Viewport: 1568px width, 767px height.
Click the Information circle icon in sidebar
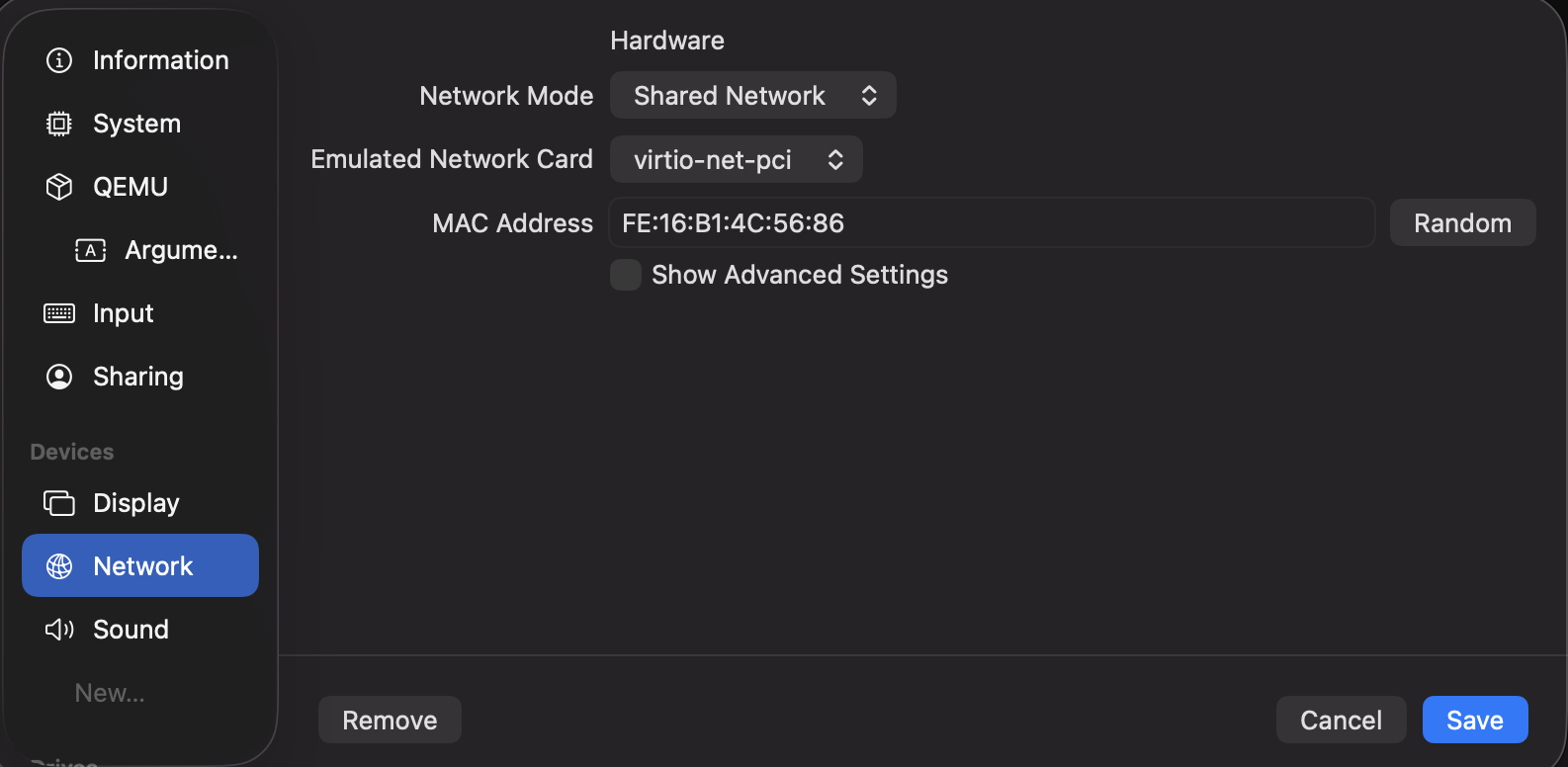pos(59,60)
